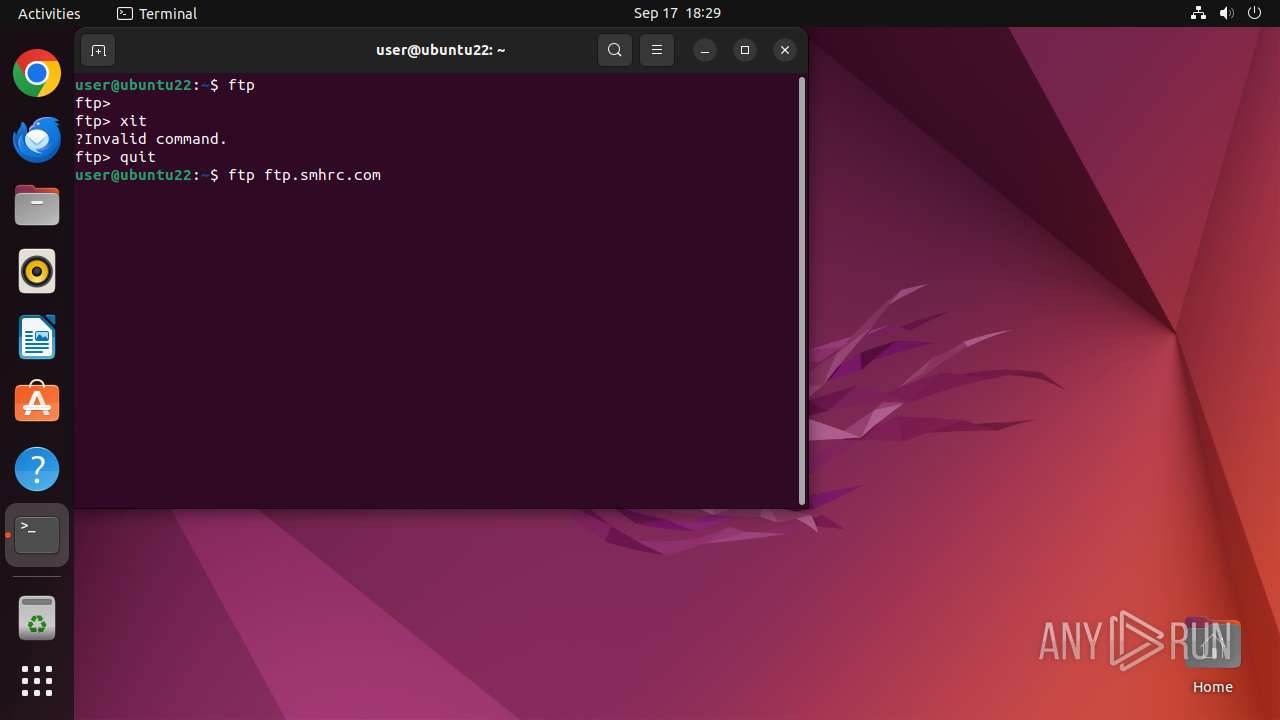Open the power system menu icon
This screenshot has width=1280, height=720.
pos(1255,13)
